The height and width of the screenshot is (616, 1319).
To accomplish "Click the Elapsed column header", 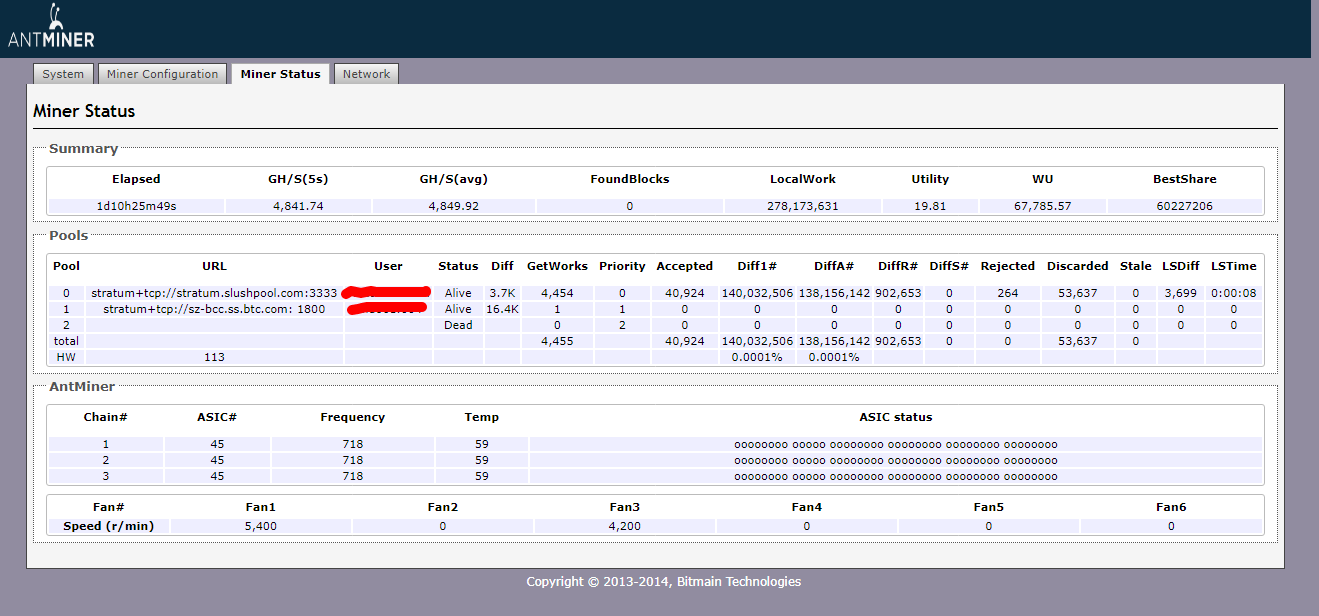I will coord(136,179).
